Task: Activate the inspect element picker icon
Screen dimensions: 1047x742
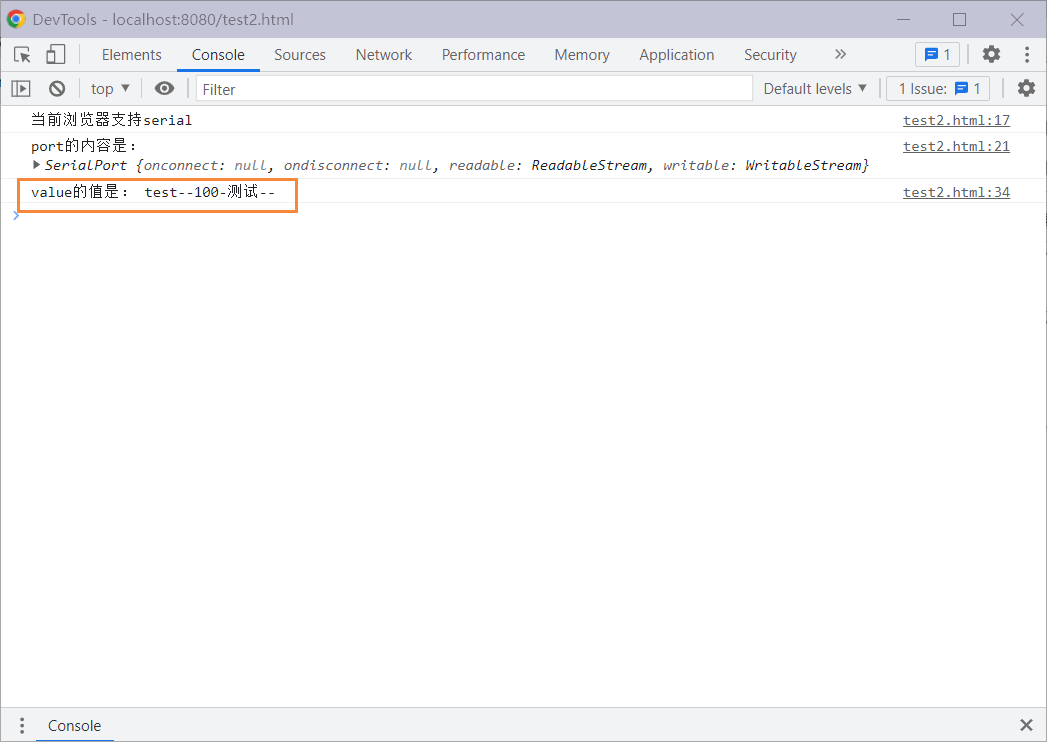Action: point(22,55)
